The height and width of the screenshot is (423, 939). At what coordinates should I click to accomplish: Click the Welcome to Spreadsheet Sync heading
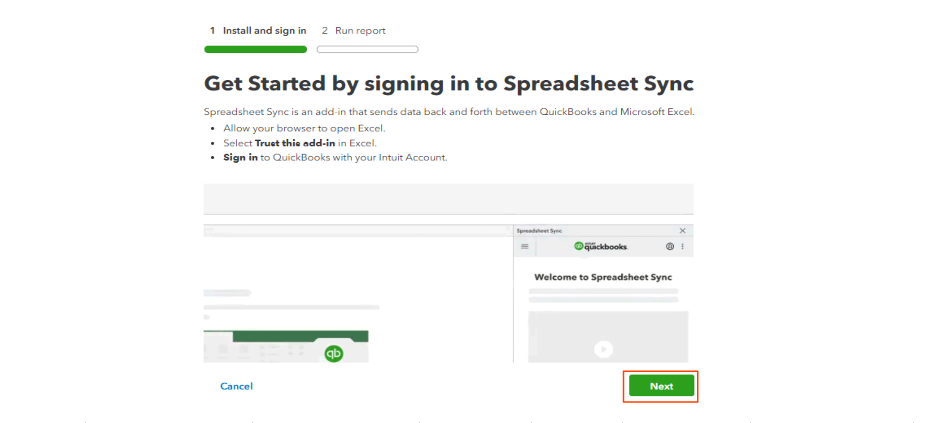603,277
